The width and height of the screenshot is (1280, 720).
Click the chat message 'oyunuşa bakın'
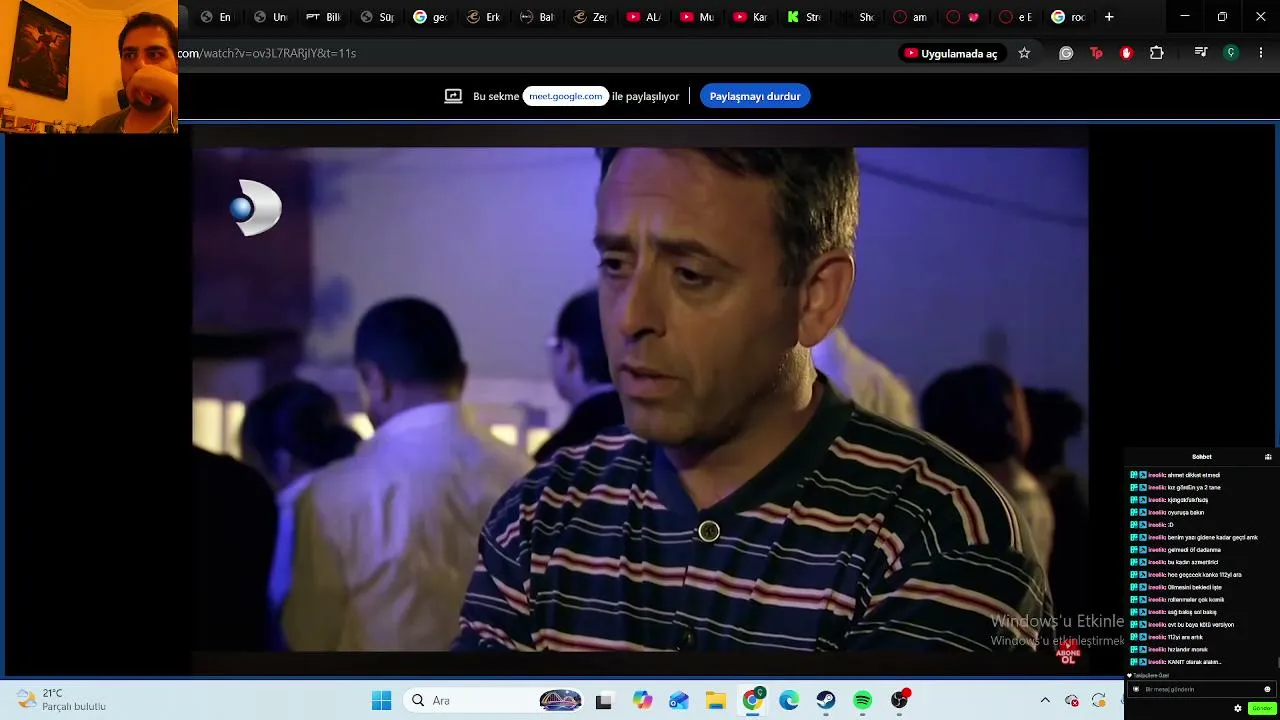pyautogui.click(x=1186, y=512)
